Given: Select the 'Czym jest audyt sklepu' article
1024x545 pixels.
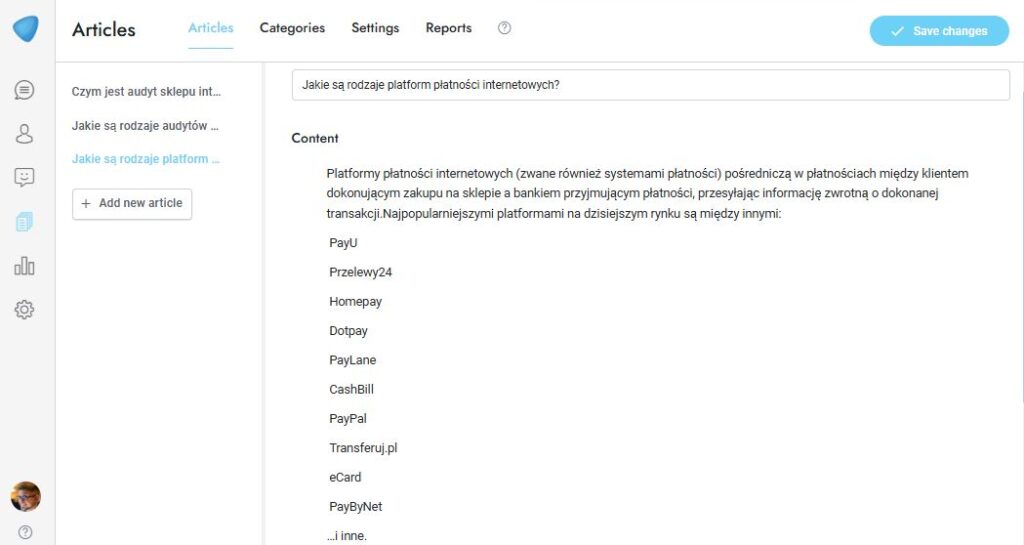Looking at the screenshot, I should coord(146,92).
